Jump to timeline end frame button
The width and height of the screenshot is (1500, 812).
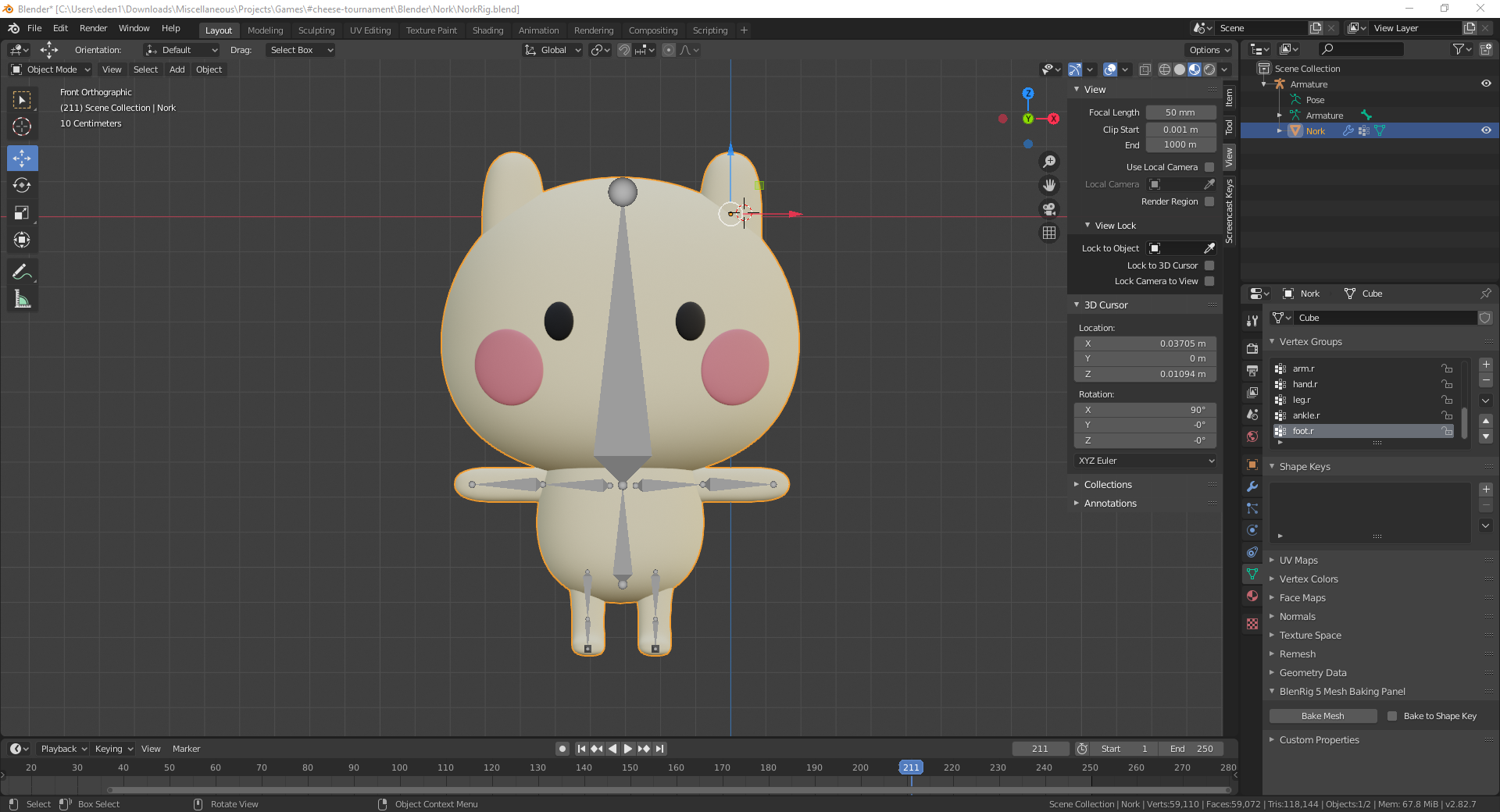pos(660,749)
